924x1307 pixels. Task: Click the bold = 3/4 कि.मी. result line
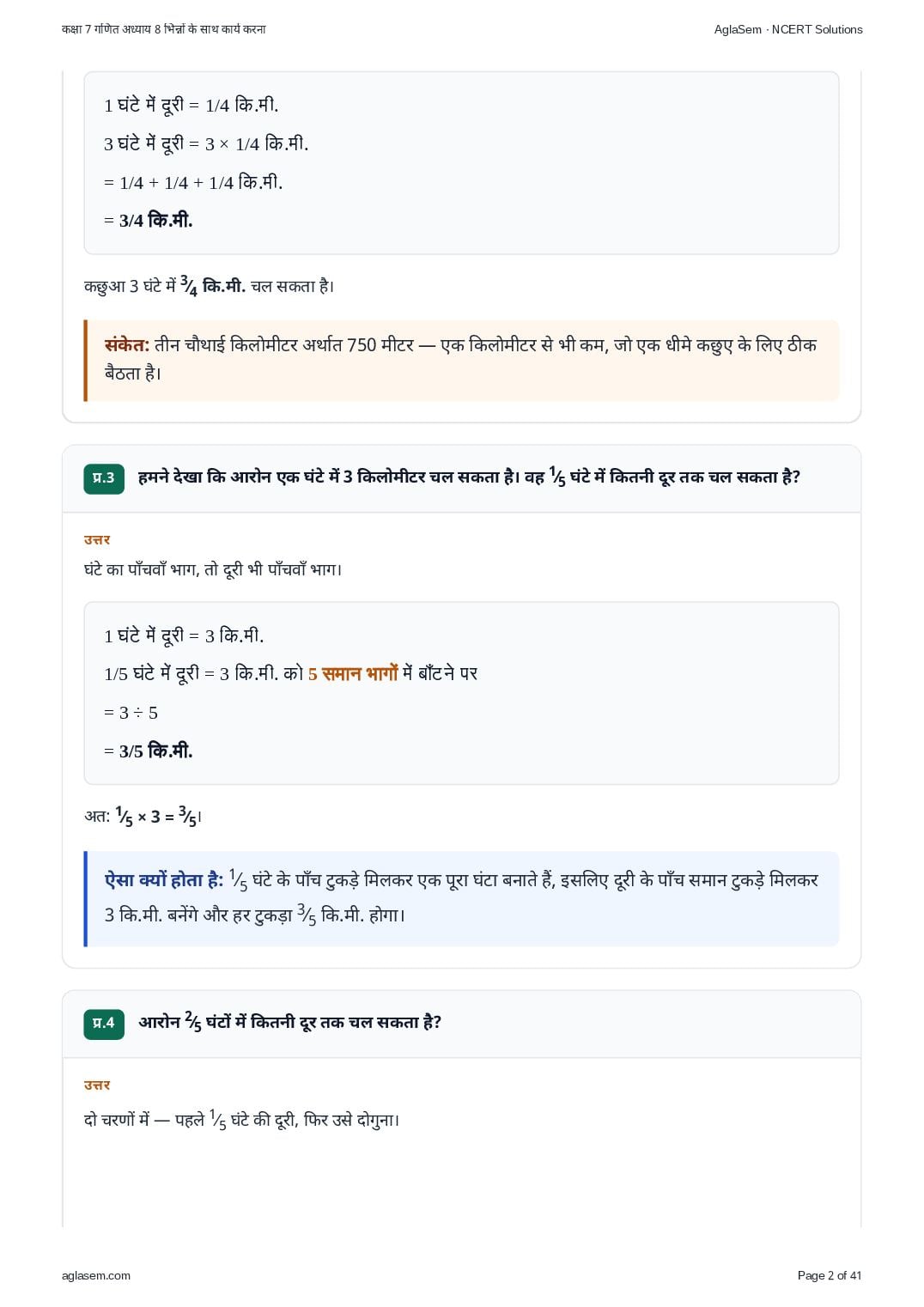148,221
